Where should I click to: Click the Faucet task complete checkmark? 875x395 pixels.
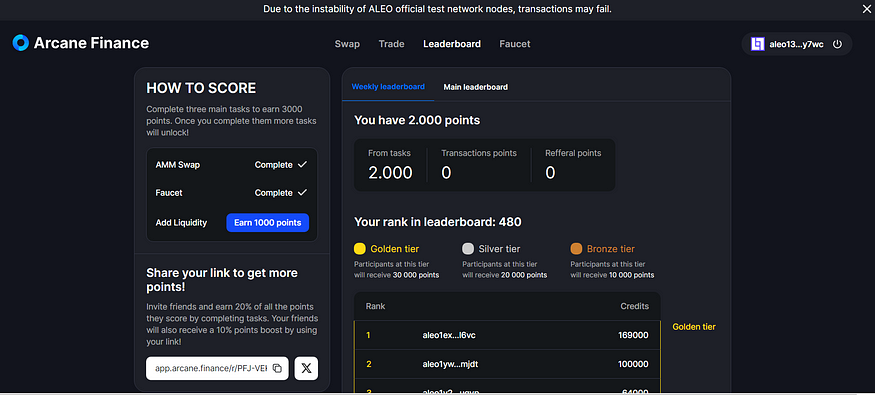(x=302, y=192)
